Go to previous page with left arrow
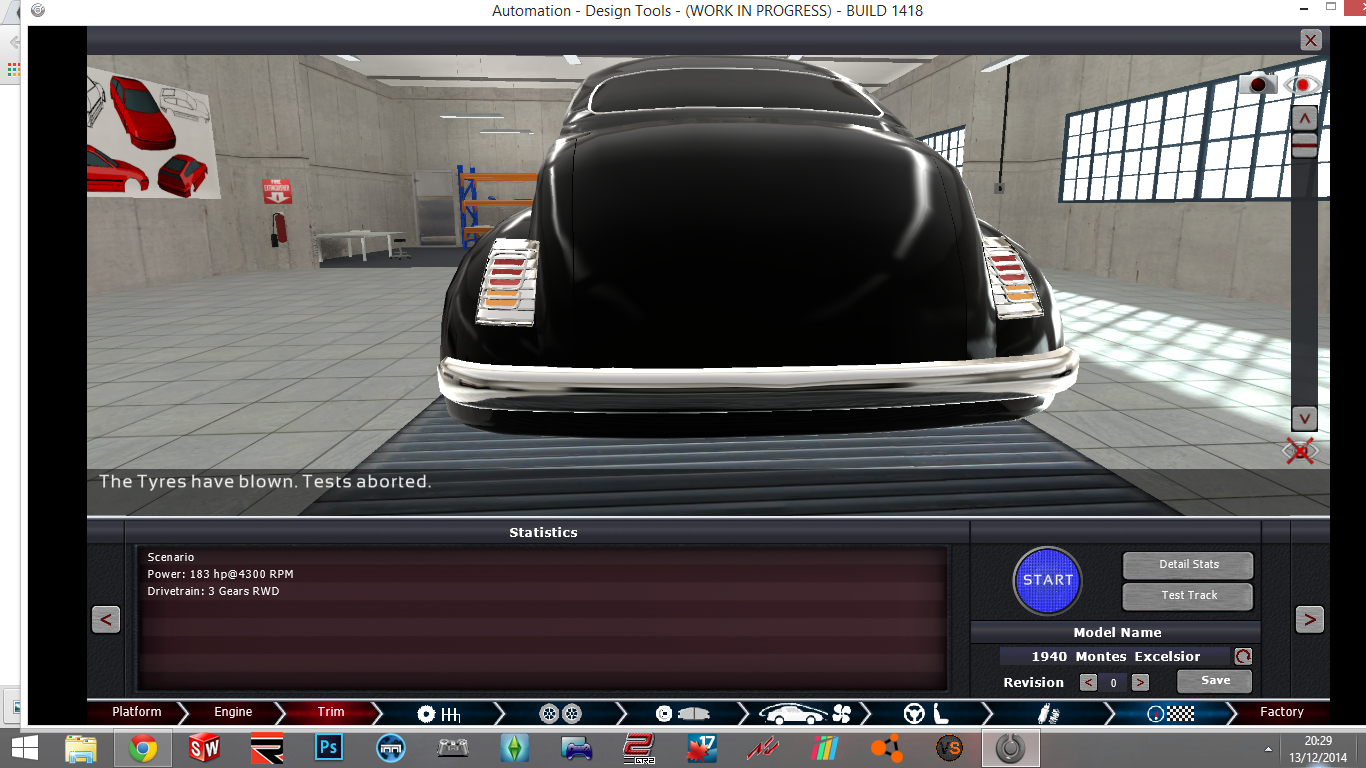 [106, 620]
